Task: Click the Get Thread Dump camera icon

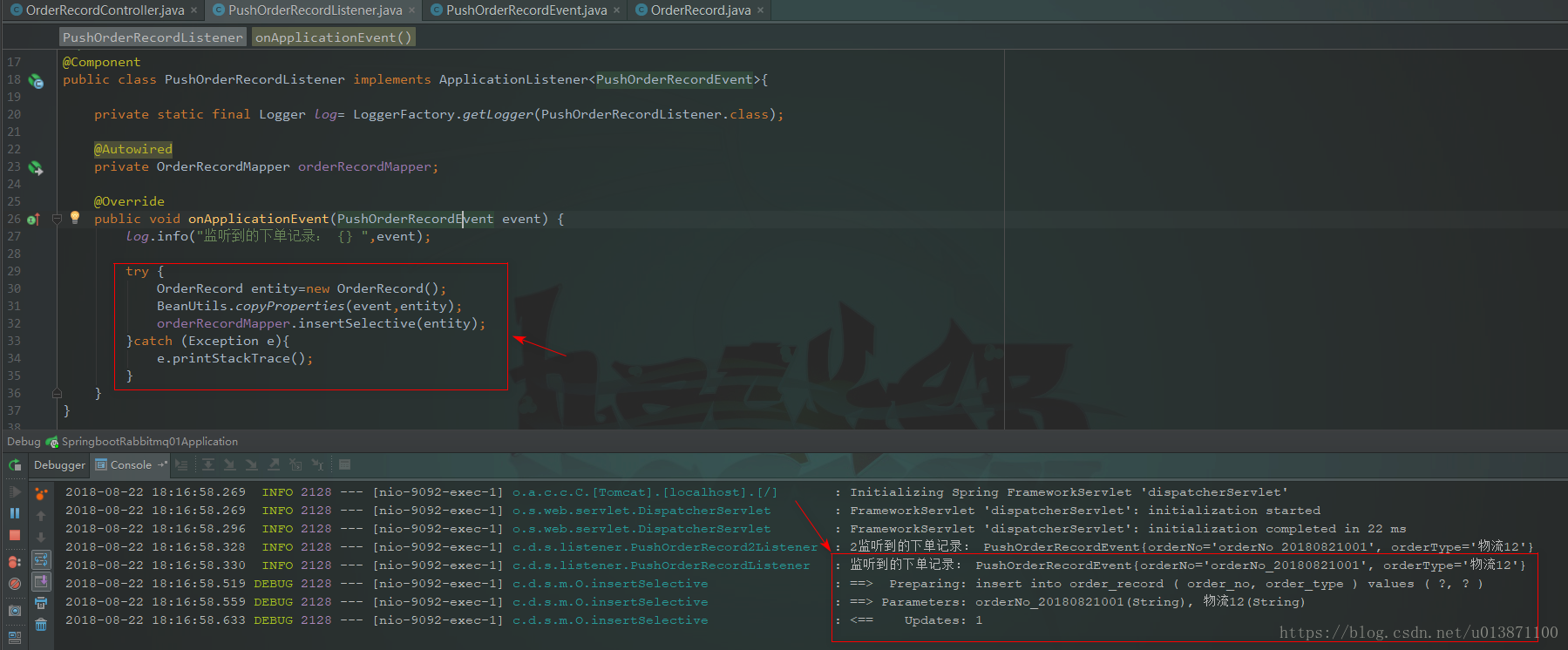Action: (x=15, y=611)
